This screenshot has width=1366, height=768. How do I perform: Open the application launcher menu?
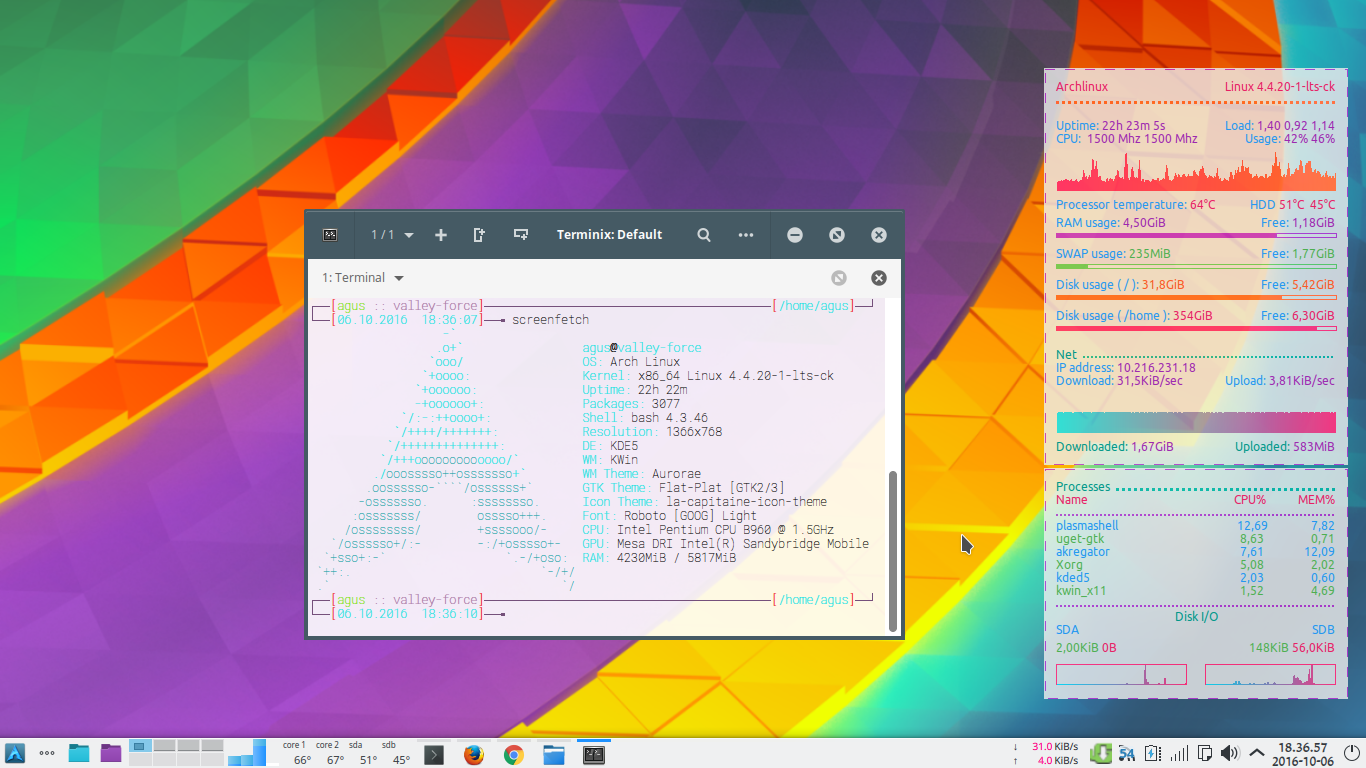pyautogui.click(x=14, y=754)
